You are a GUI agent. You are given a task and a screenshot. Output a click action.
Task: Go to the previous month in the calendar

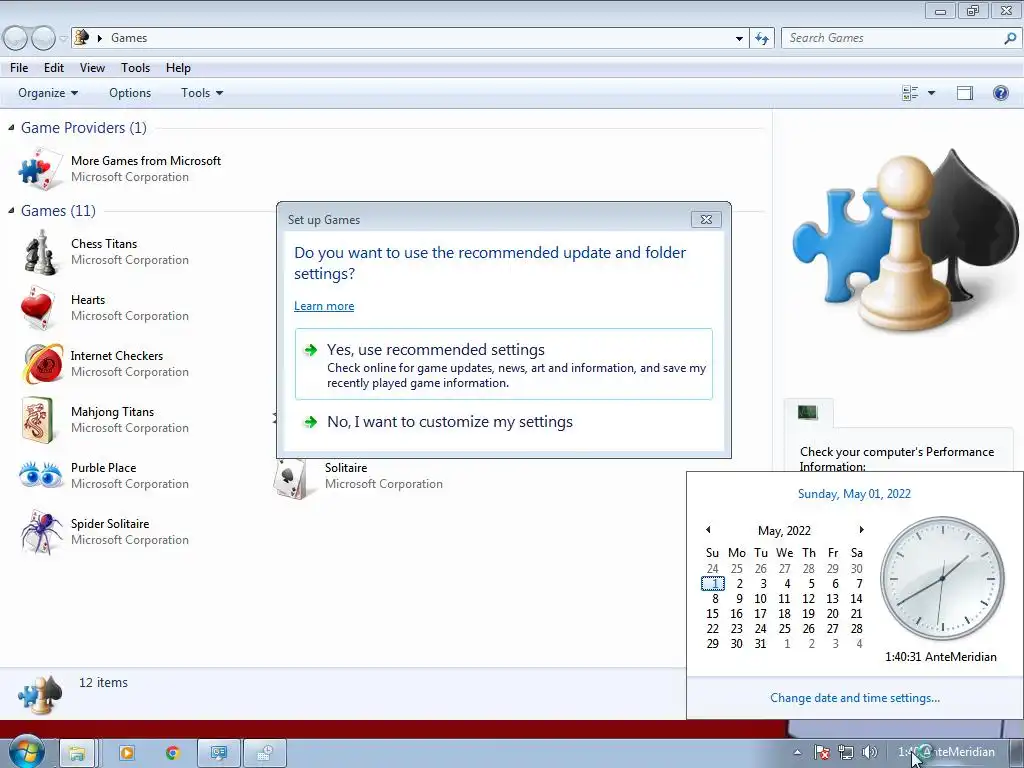pyautogui.click(x=709, y=530)
